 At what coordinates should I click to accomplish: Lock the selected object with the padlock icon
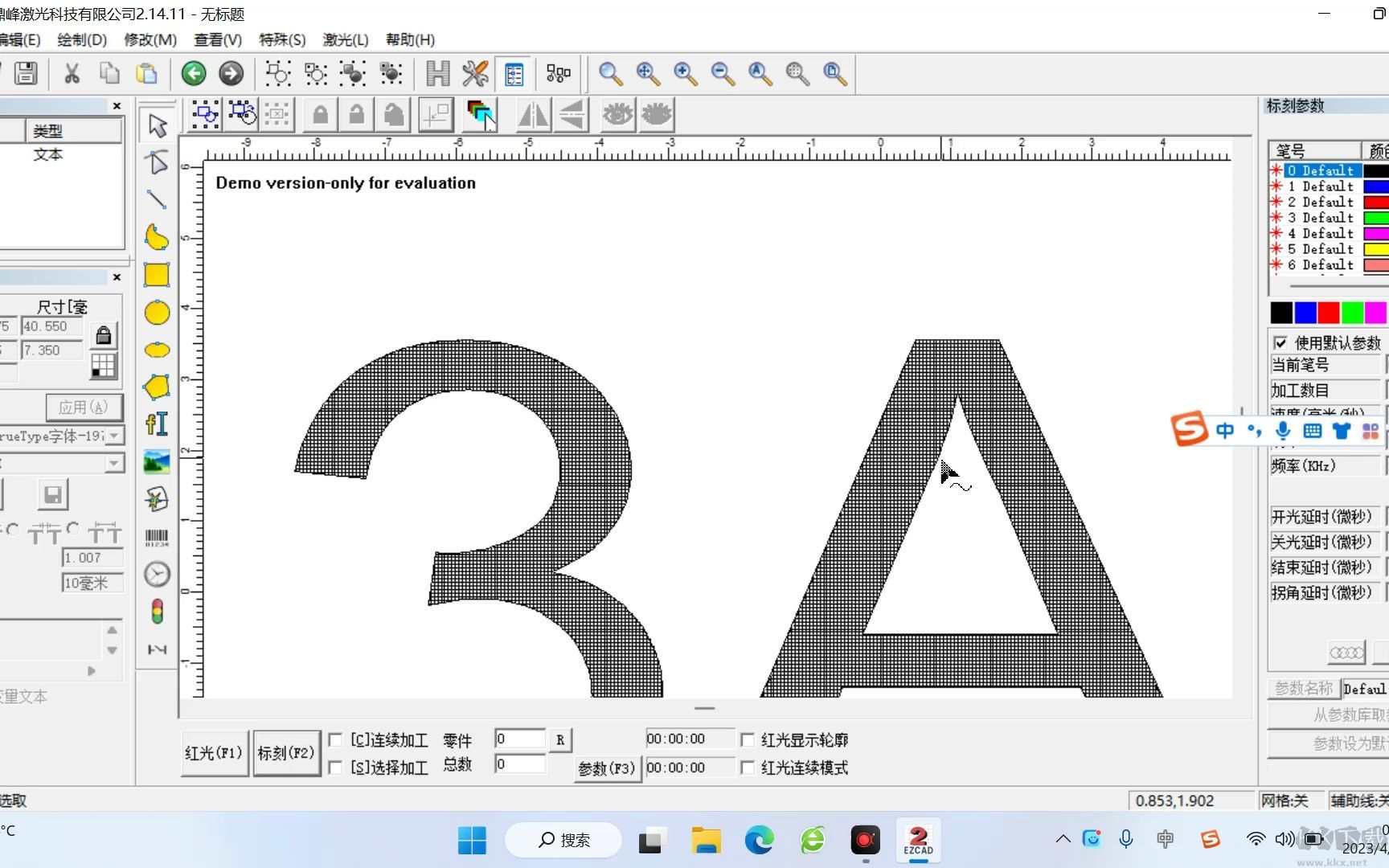pos(320,115)
